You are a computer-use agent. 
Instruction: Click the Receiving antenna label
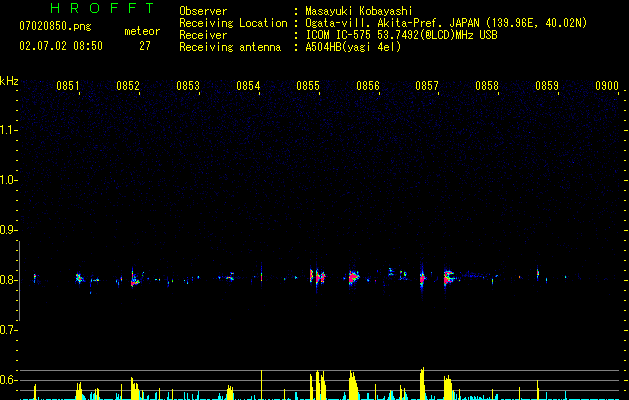coord(230,47)
